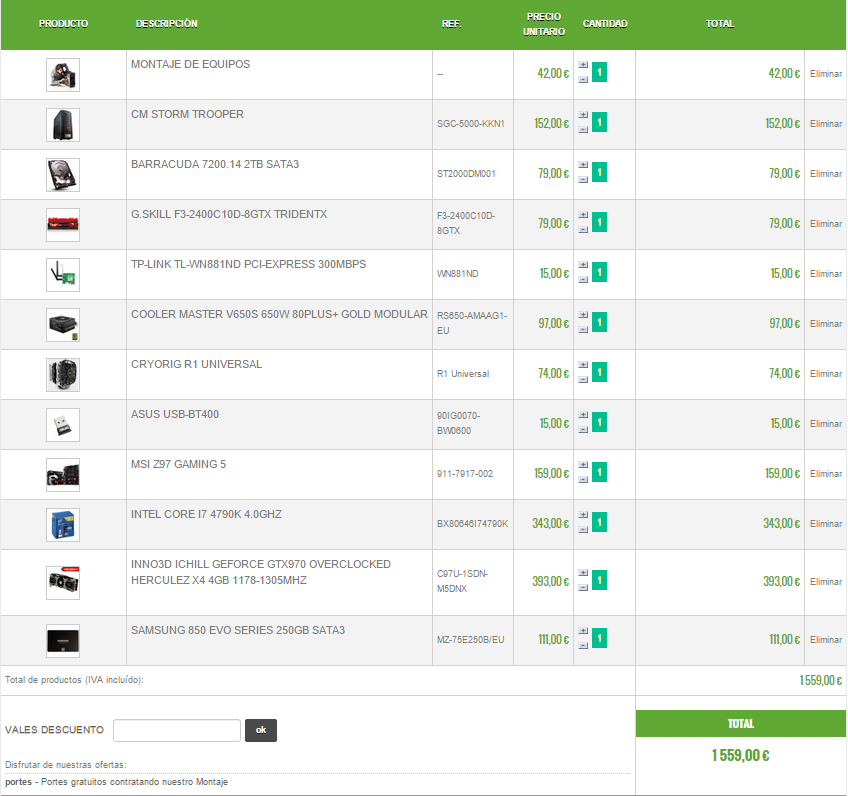This screenshot has width=848, height=796.
Task: Remove MSI Z97 GAMING 5 via Eliminar
Action: coord(826,474)
